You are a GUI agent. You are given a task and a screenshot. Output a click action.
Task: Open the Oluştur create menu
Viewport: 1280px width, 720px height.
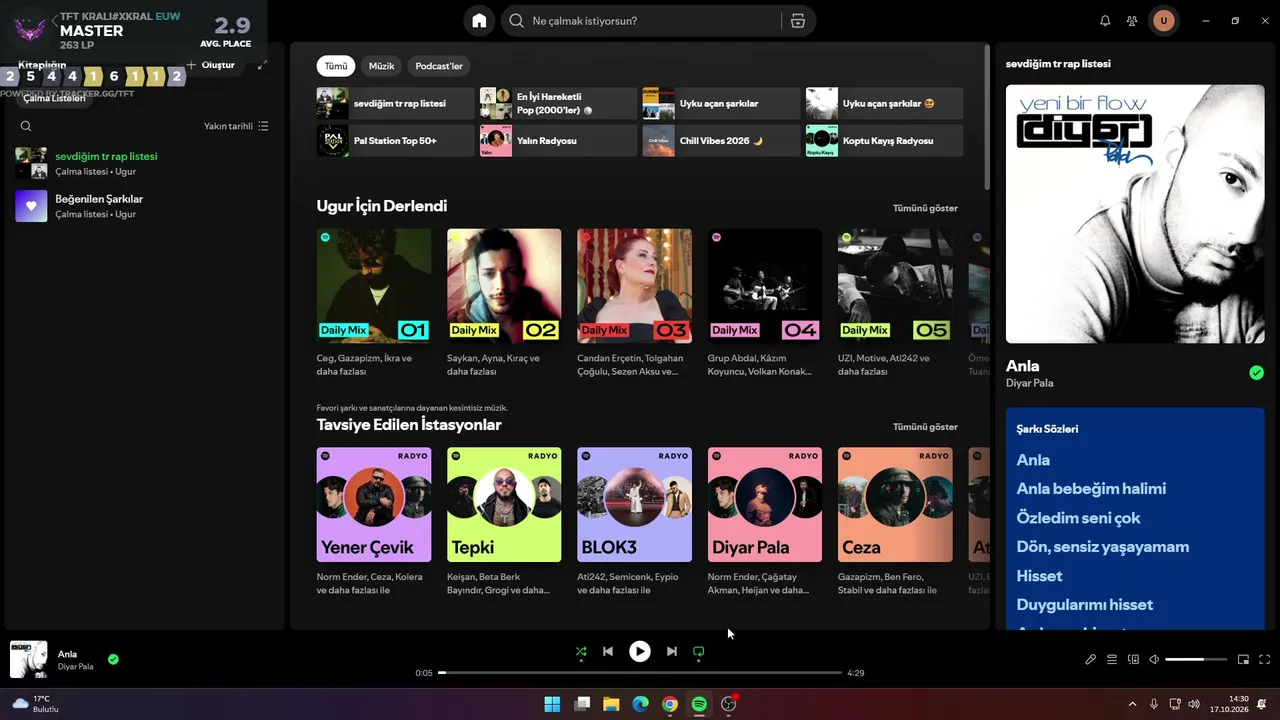tap(211, 65)
